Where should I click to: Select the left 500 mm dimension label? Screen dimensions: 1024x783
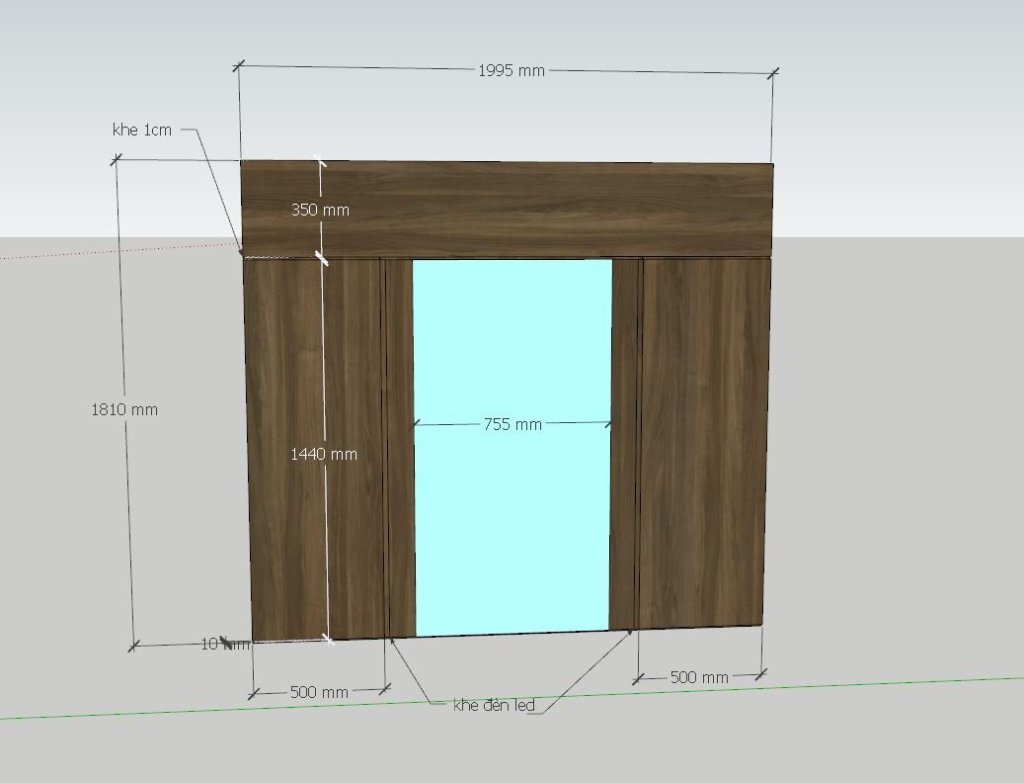click(x=319, y=692)
